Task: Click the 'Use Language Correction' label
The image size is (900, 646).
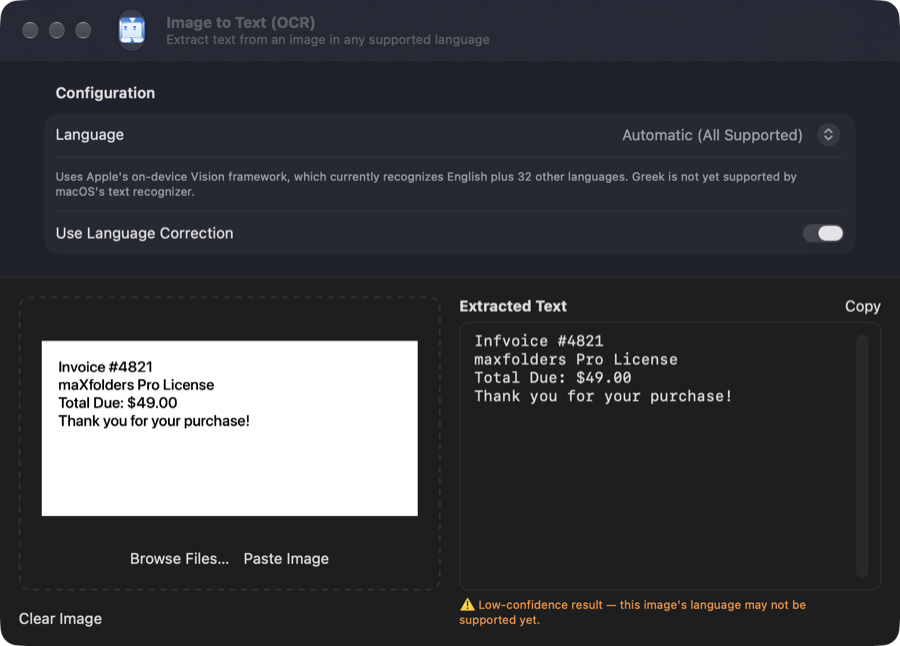Action: click(x=145, y=233)
